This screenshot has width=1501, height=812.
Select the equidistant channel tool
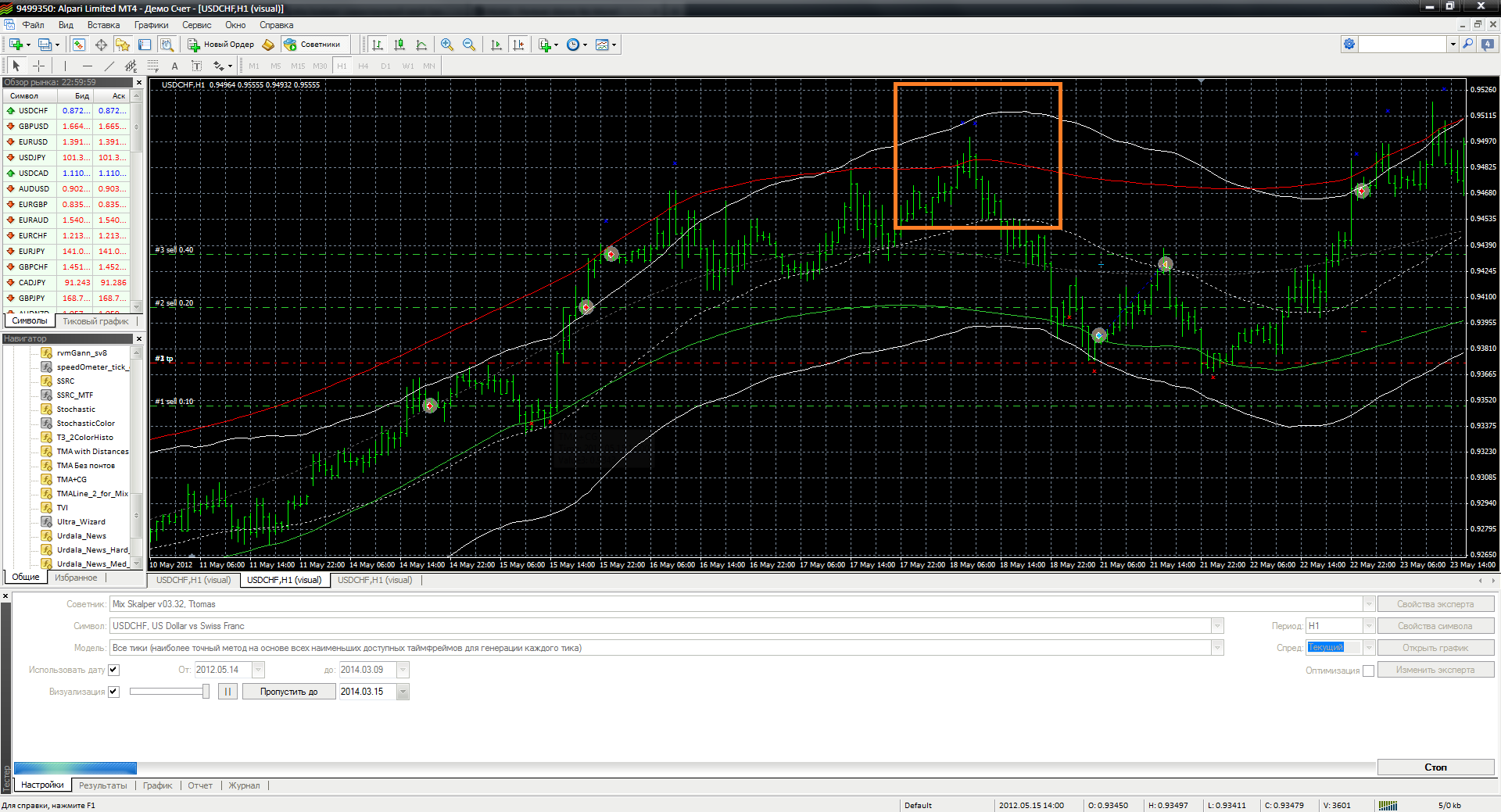point(131,66)
